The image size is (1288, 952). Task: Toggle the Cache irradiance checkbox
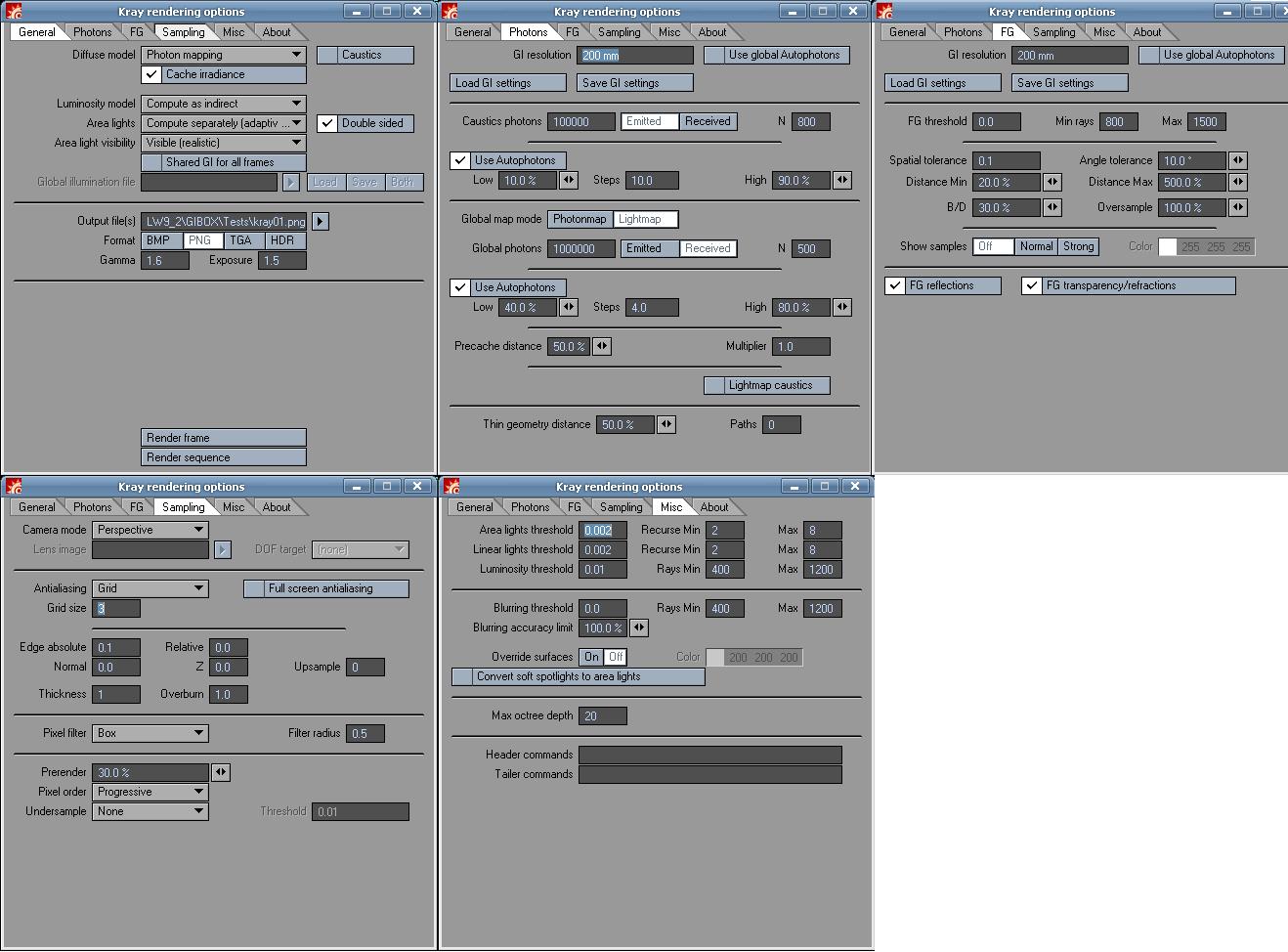(x=151, y=74)
